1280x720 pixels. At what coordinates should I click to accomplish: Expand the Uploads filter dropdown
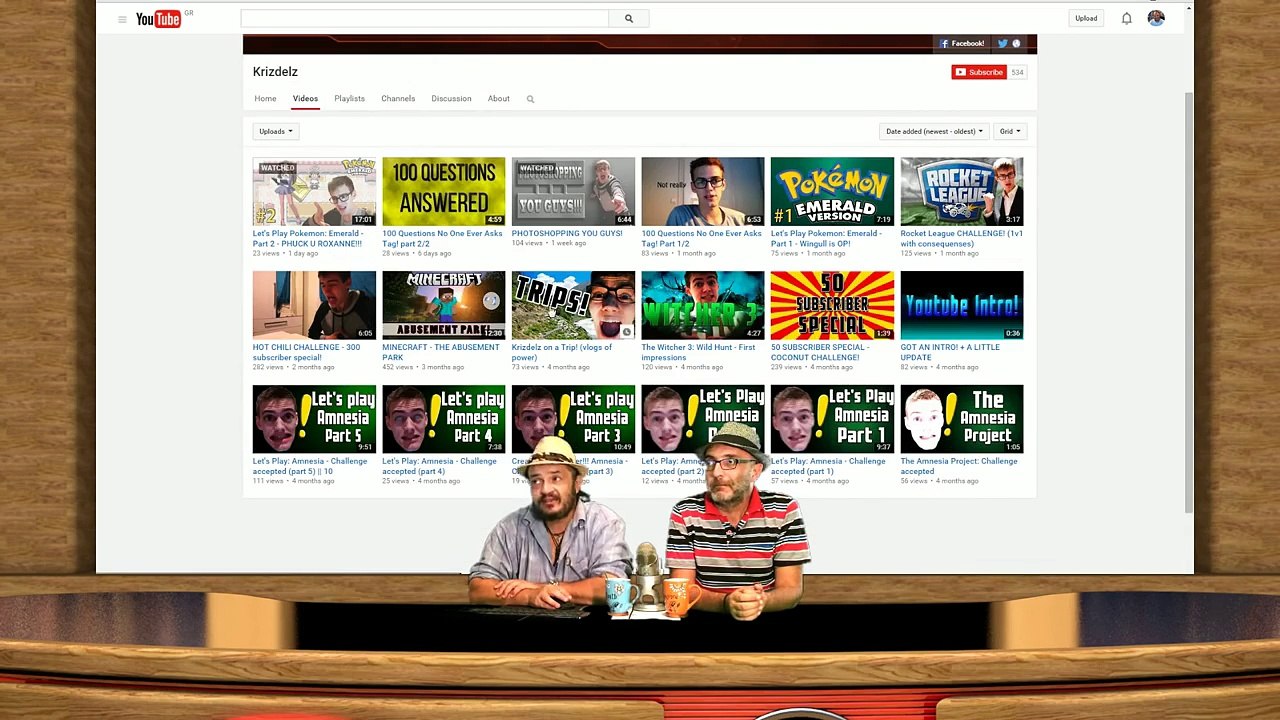[276, 131]
